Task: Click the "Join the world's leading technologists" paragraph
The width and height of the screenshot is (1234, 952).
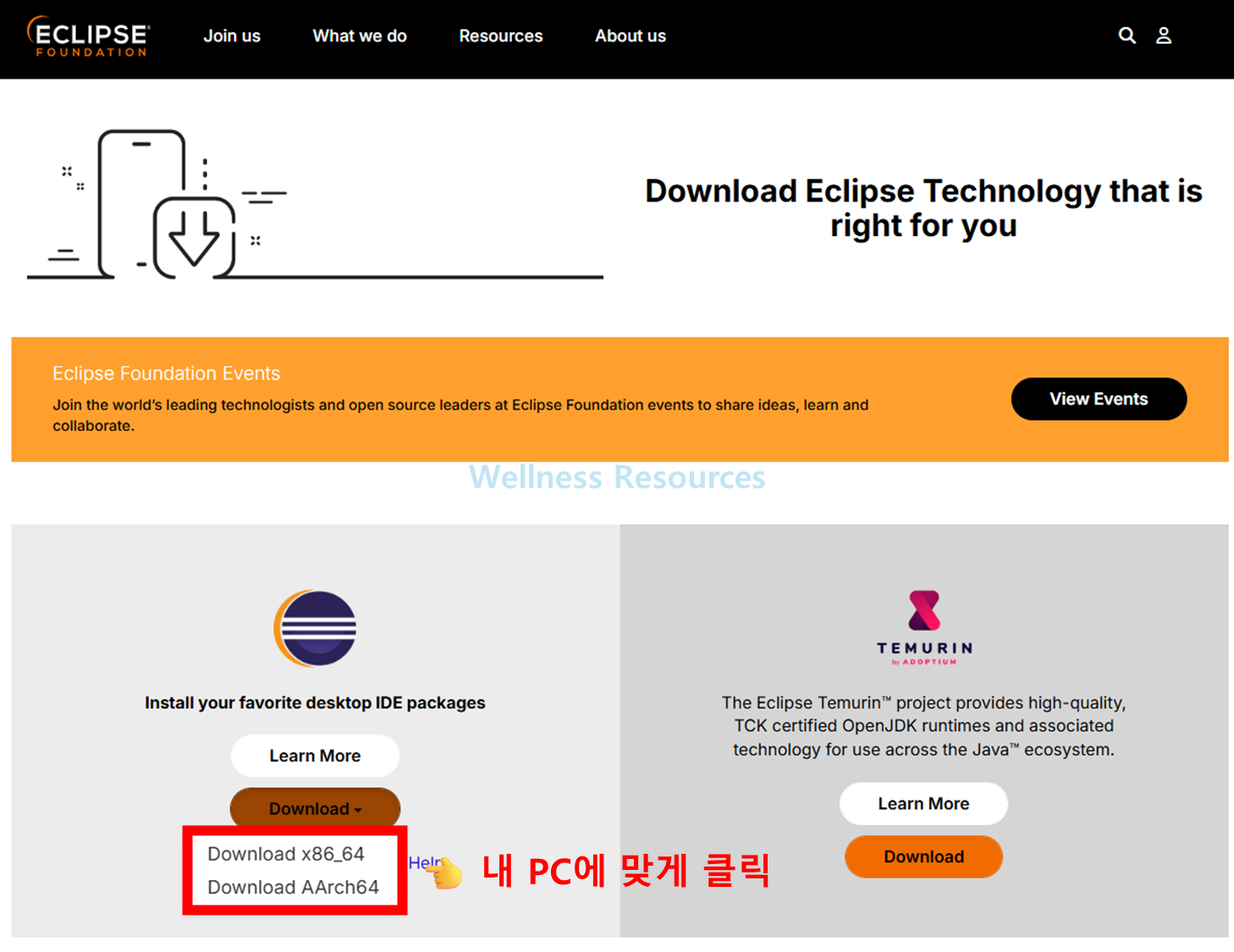Action: (x=460, y=415)
